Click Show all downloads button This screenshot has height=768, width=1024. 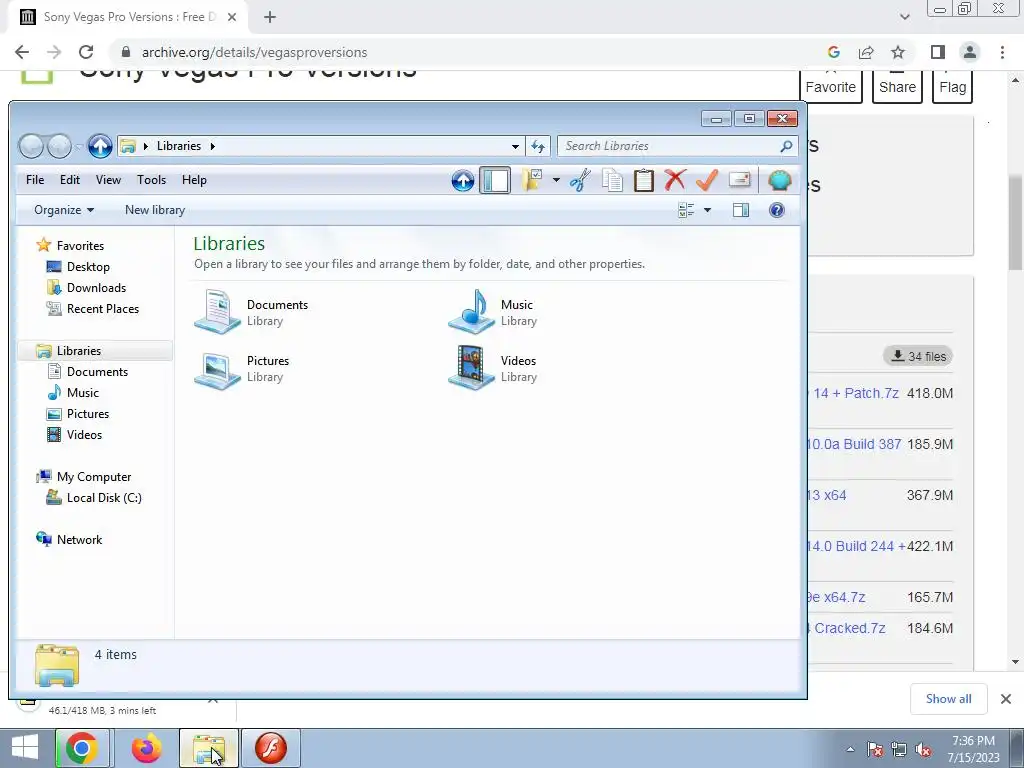[x=948, y=699]
